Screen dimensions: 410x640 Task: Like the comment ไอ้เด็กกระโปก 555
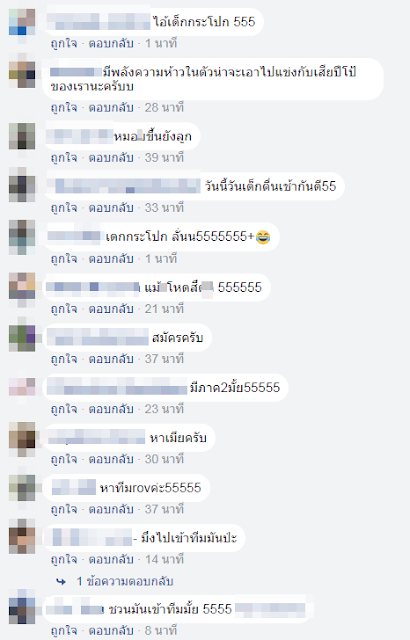click(x=64, y=43)
